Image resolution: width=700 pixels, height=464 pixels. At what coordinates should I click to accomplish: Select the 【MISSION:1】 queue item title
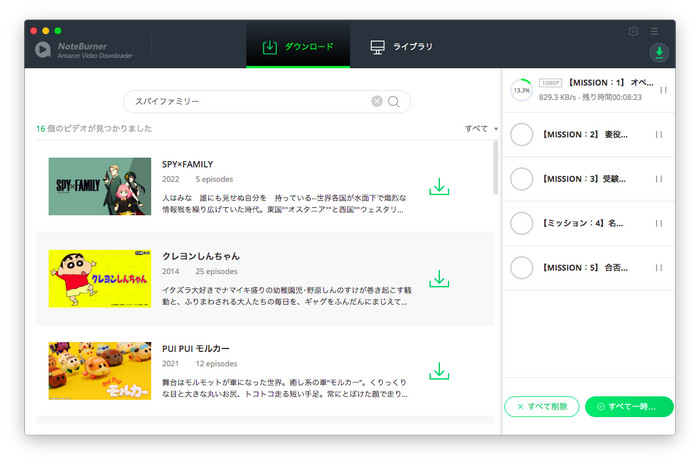click(610, 83)
